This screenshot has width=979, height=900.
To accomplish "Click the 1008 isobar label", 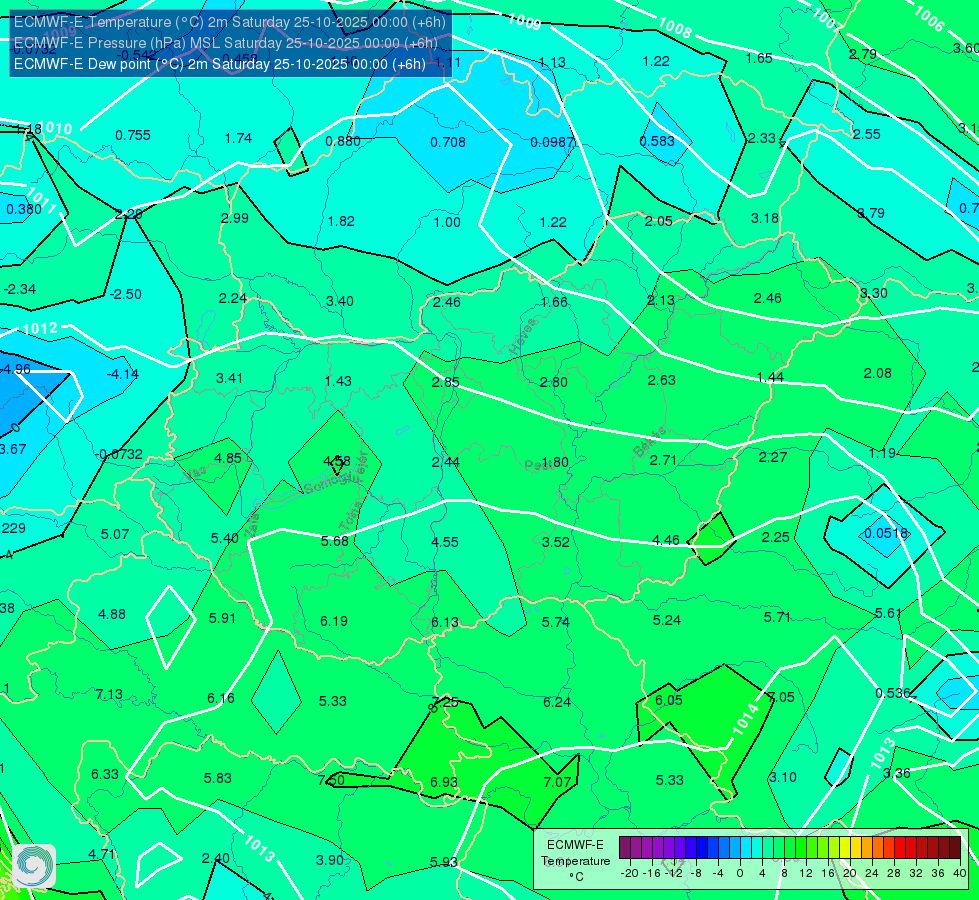I will 675,28.
